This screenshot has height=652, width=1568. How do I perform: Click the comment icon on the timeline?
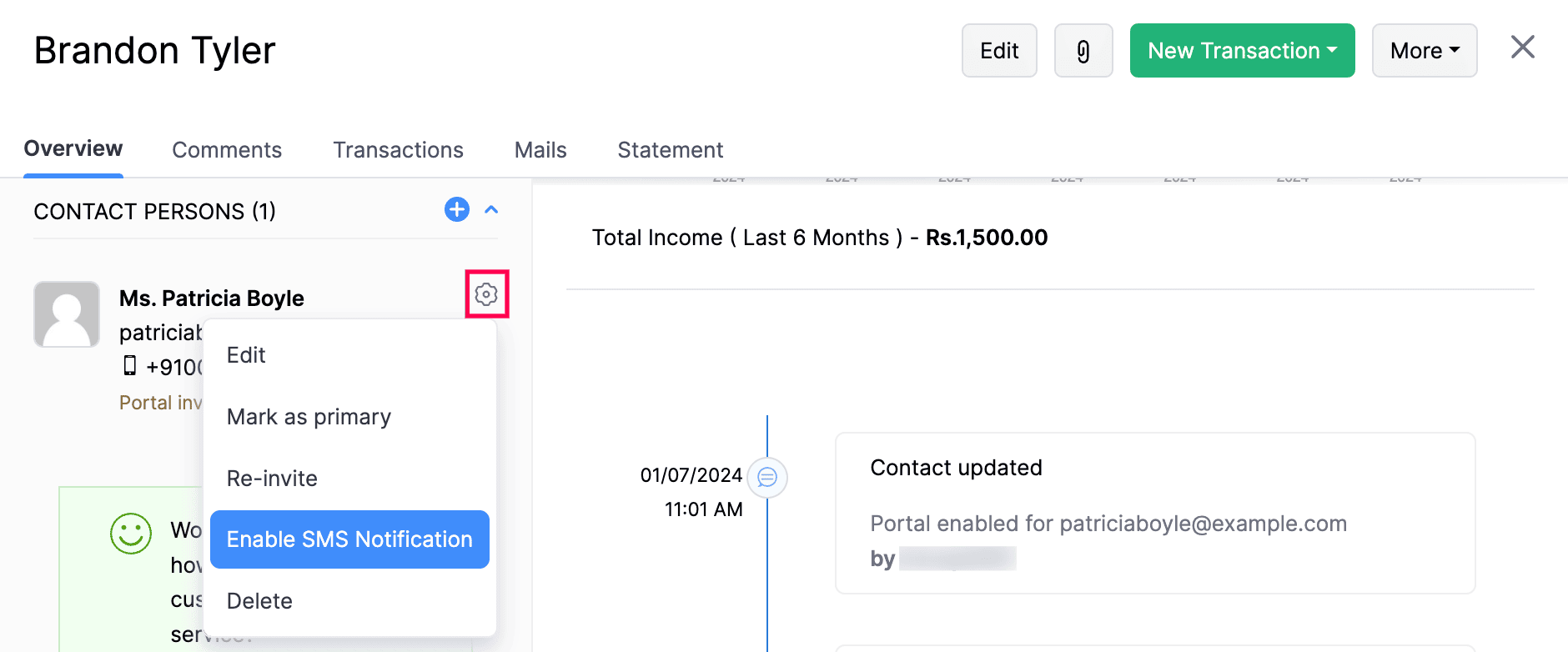tap(767, 478)
